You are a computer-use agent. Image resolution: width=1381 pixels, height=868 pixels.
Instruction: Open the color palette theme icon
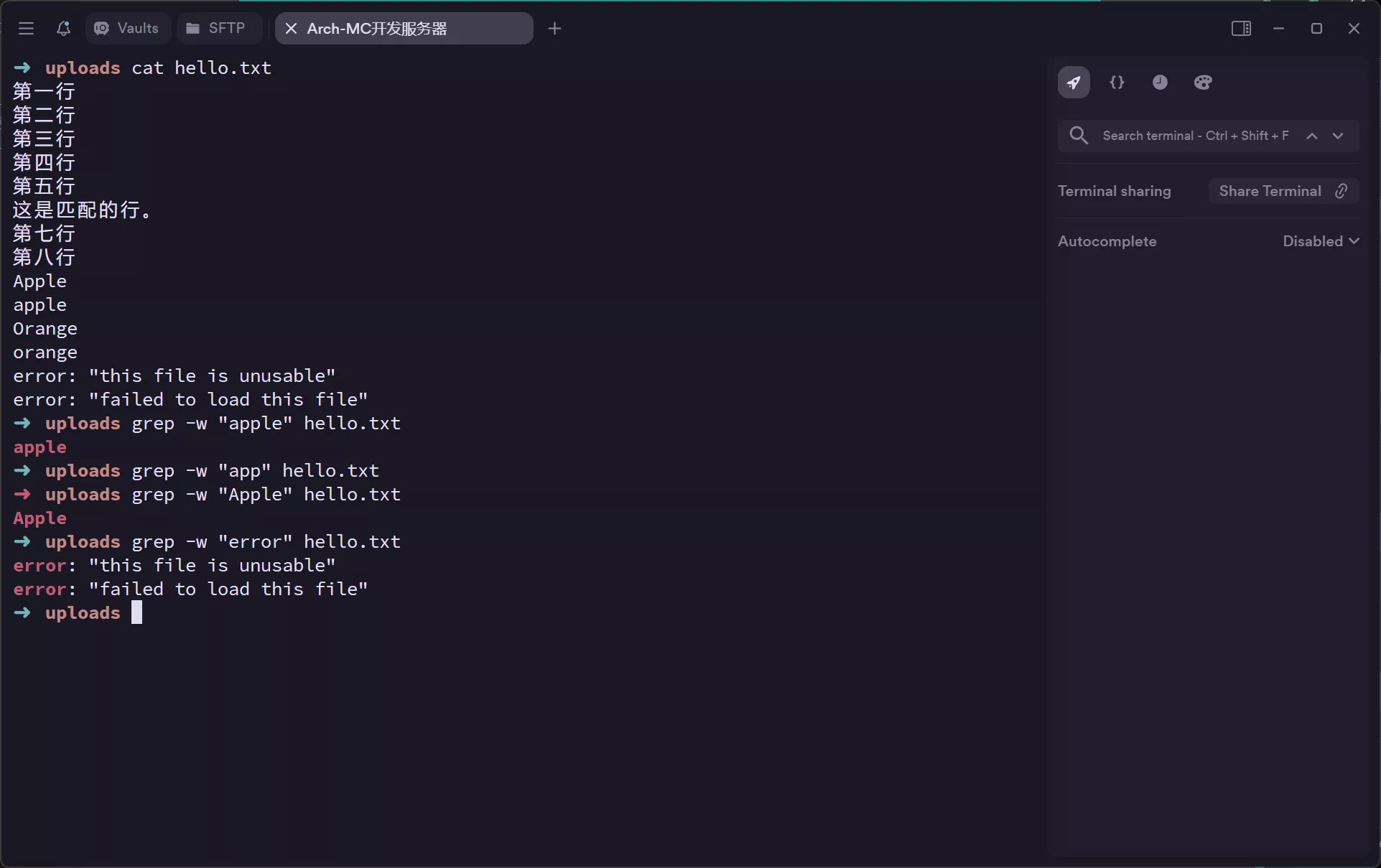coord(1204,83)
